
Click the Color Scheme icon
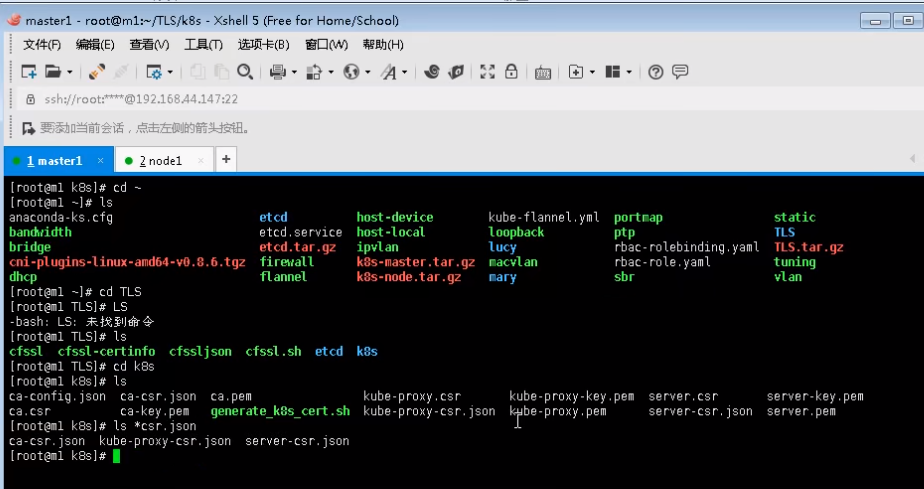point(314,72)
